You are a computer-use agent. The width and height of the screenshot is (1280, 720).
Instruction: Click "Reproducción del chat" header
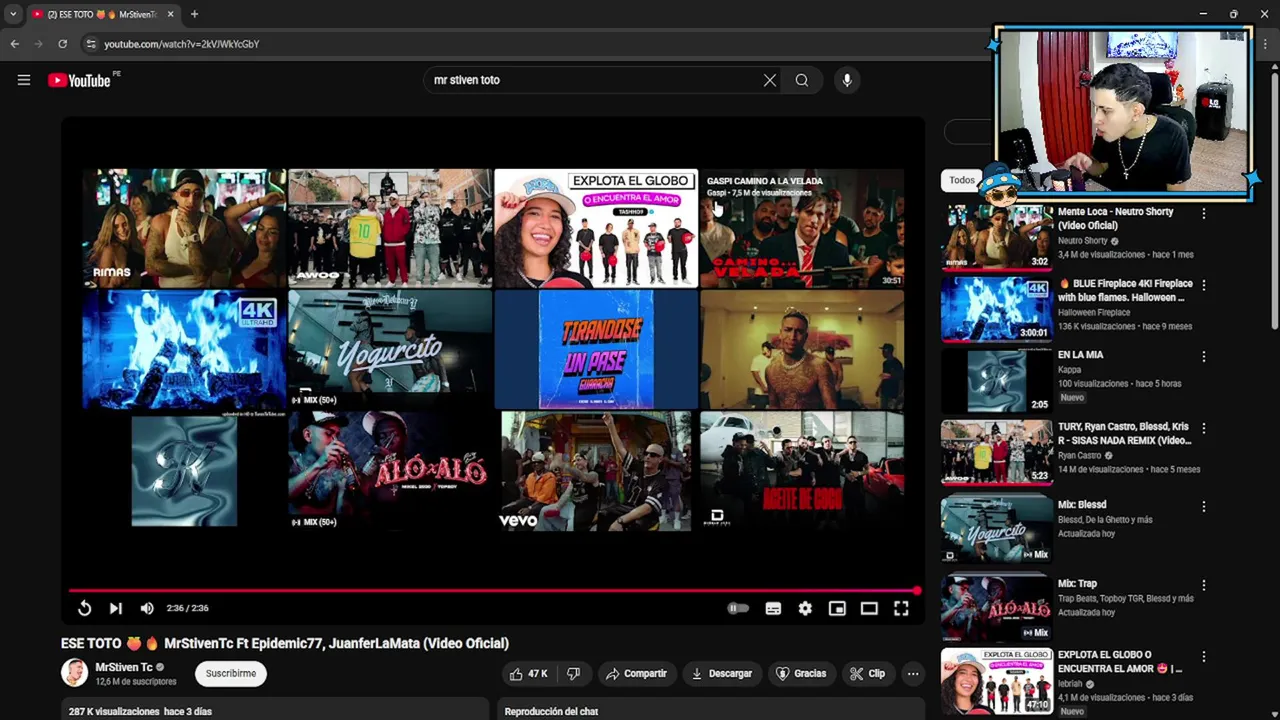tap(551, 712)
